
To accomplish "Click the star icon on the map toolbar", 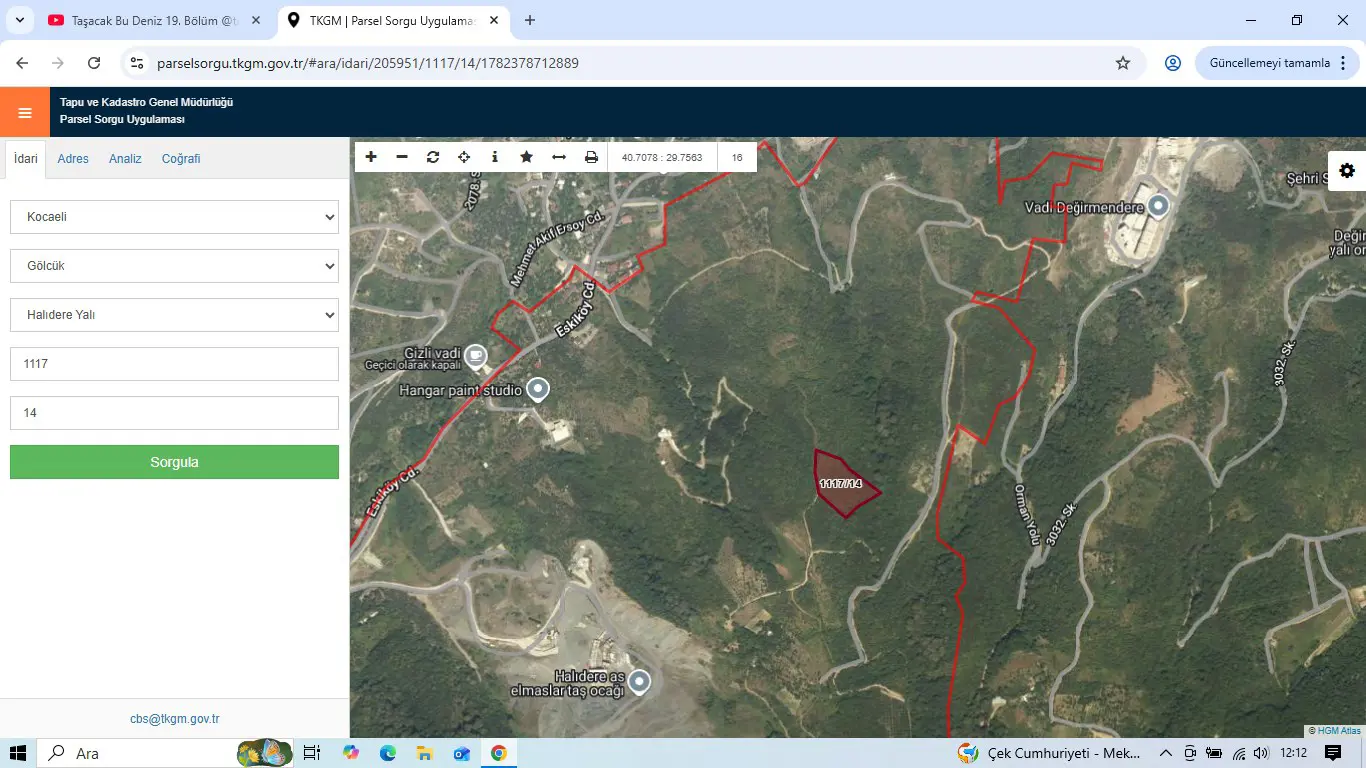I will pos(526,157).
